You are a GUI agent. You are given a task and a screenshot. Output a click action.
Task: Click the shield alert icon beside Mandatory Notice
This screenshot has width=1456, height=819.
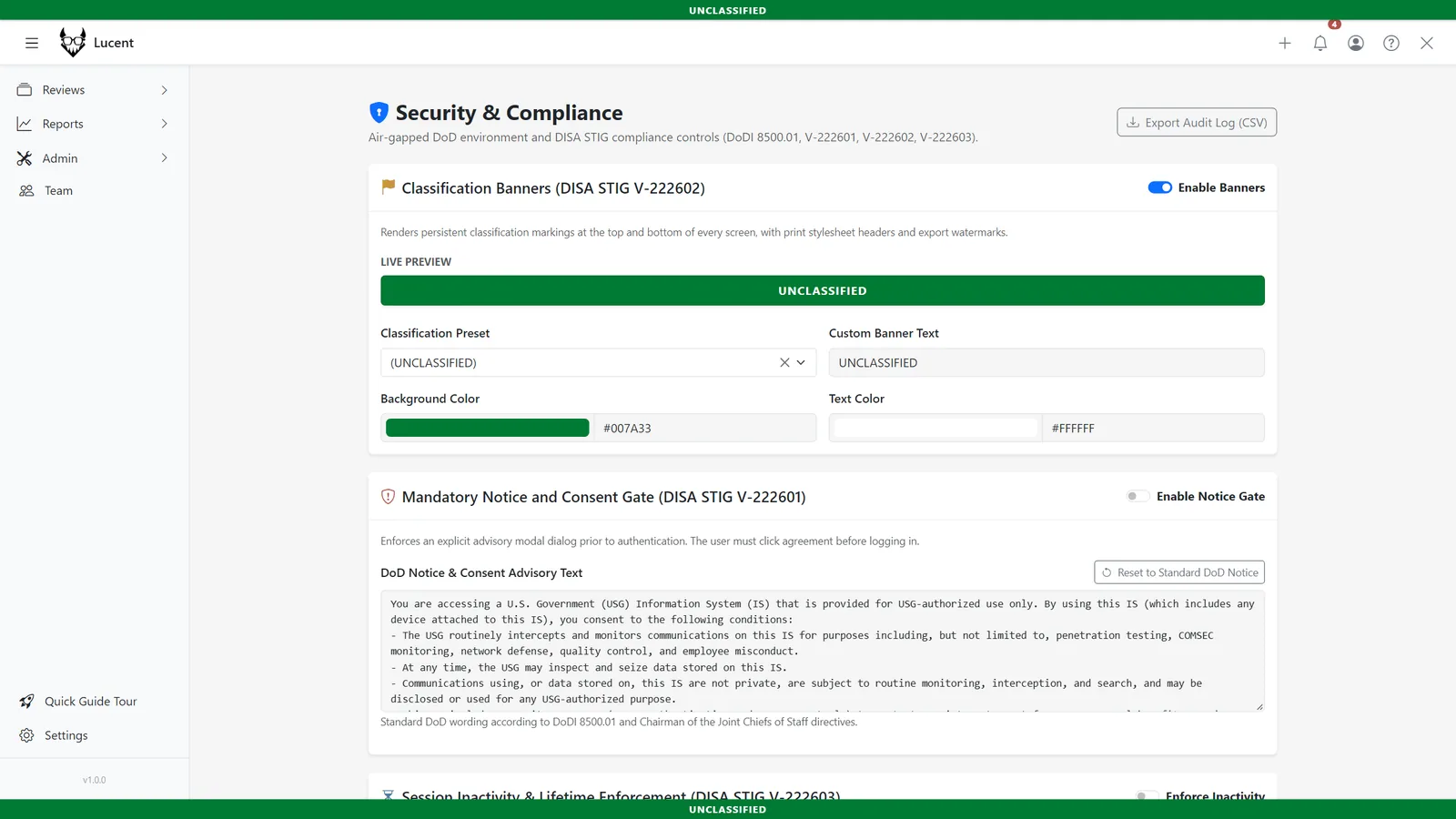[x=388, y=497]
